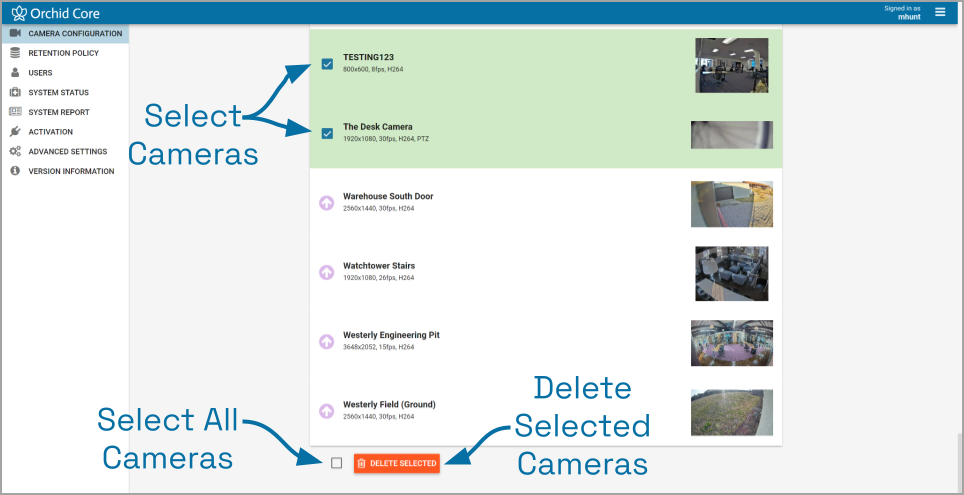The height and width of the screenshot is (495, 964).
Task: Click the purple arrow icon for Westerly Field (Ground)
Action: click(x=326, y=411)
